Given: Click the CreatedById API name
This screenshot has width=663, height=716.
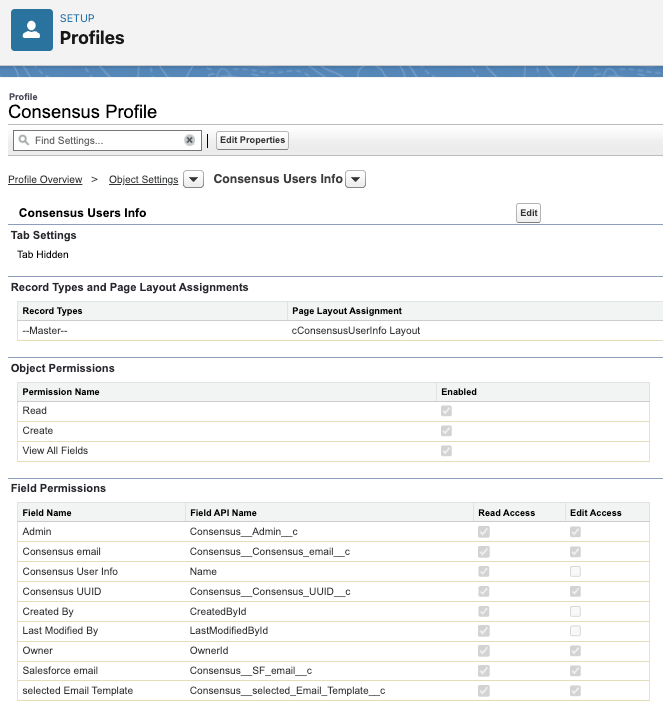Looking at the screenshot, I should (x=218, y=611).
